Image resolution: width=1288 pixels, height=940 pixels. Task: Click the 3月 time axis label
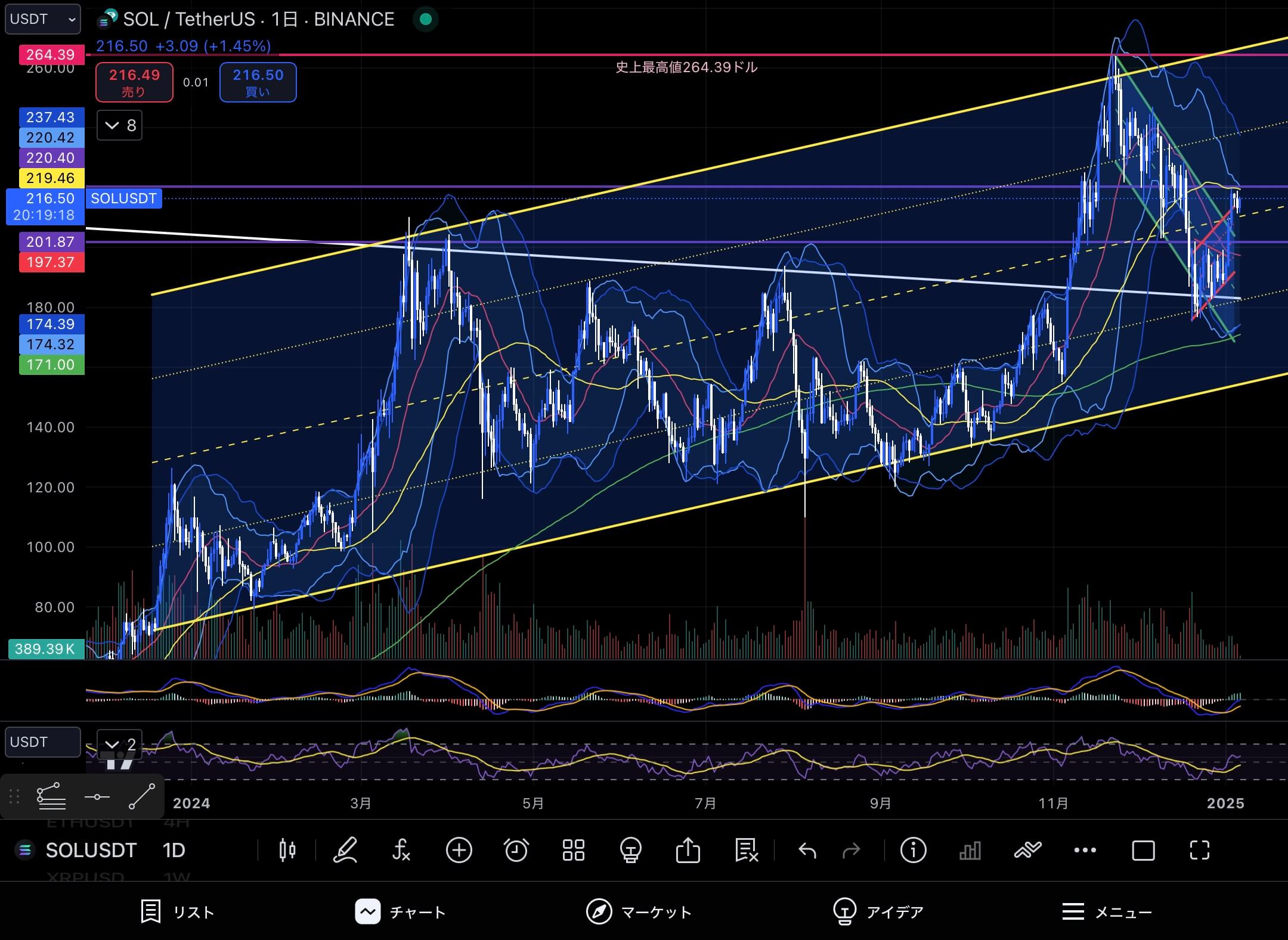pyautogui.click(x=361, y=803)
